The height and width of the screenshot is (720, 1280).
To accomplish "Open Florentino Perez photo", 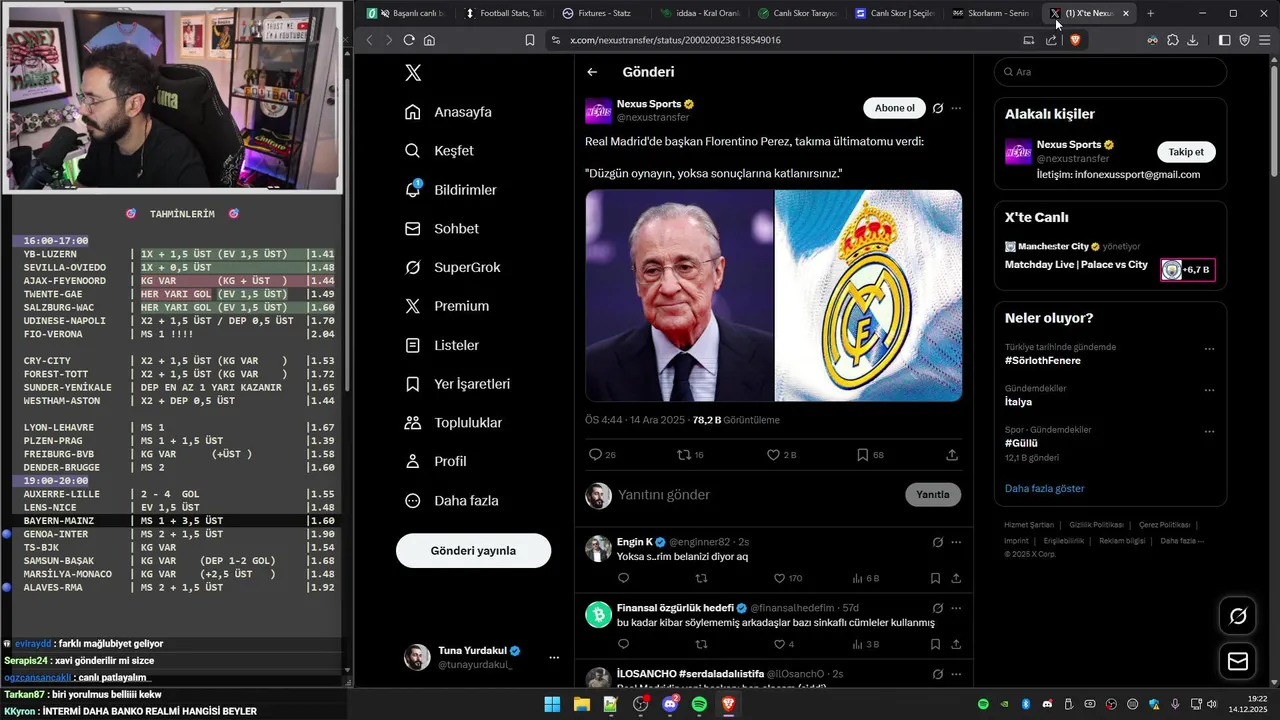I will pos(679,296).
